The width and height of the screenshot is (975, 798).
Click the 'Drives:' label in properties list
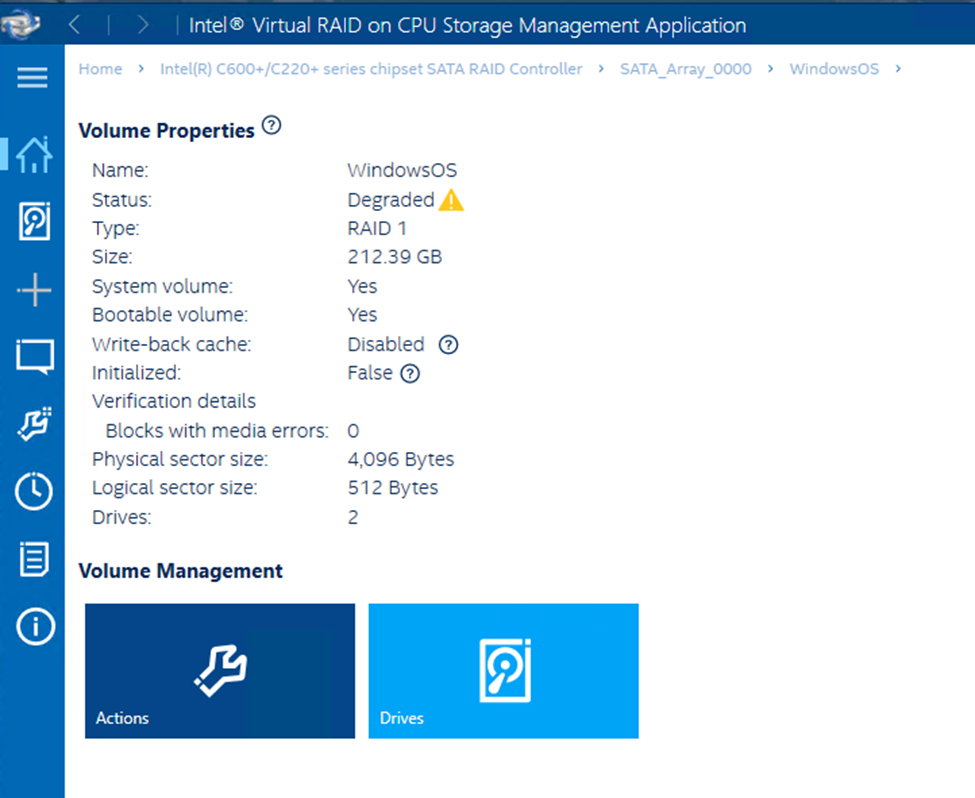[122, 517]
